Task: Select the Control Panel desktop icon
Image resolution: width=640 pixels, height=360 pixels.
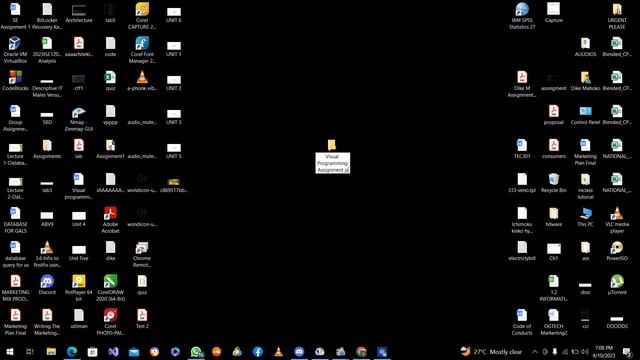Action: pyautogui.click(x=585, y=114)
